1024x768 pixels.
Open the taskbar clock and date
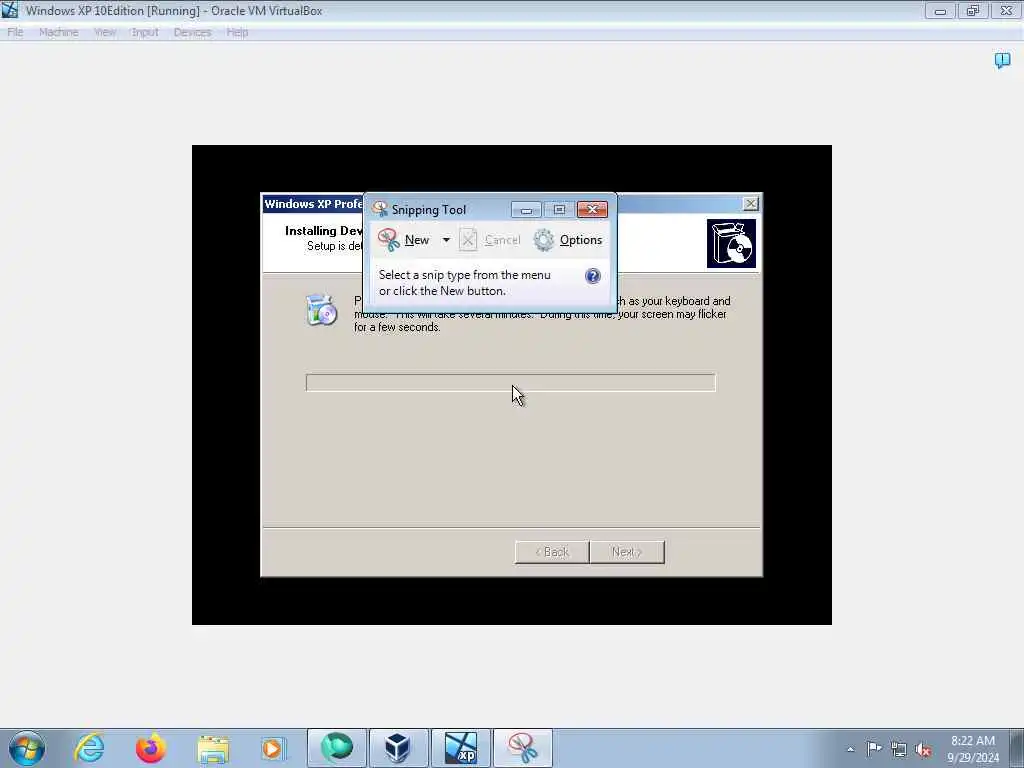pyautogui.click(x=973, y=749)
